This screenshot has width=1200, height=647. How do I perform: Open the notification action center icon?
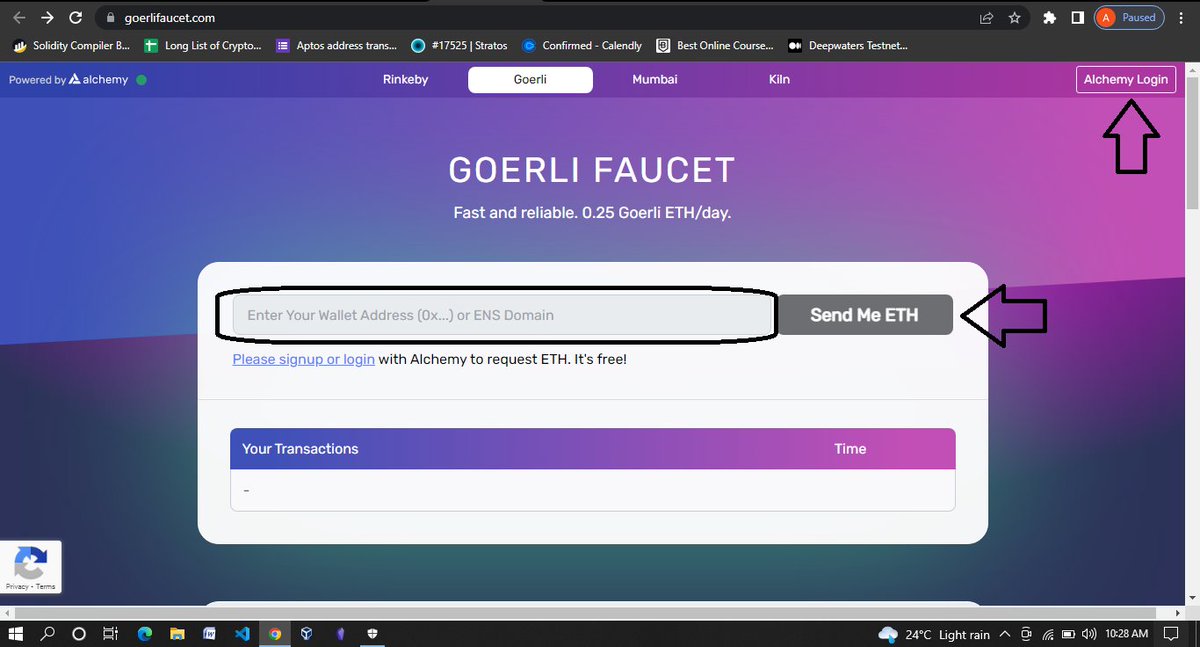point(1172,634)
